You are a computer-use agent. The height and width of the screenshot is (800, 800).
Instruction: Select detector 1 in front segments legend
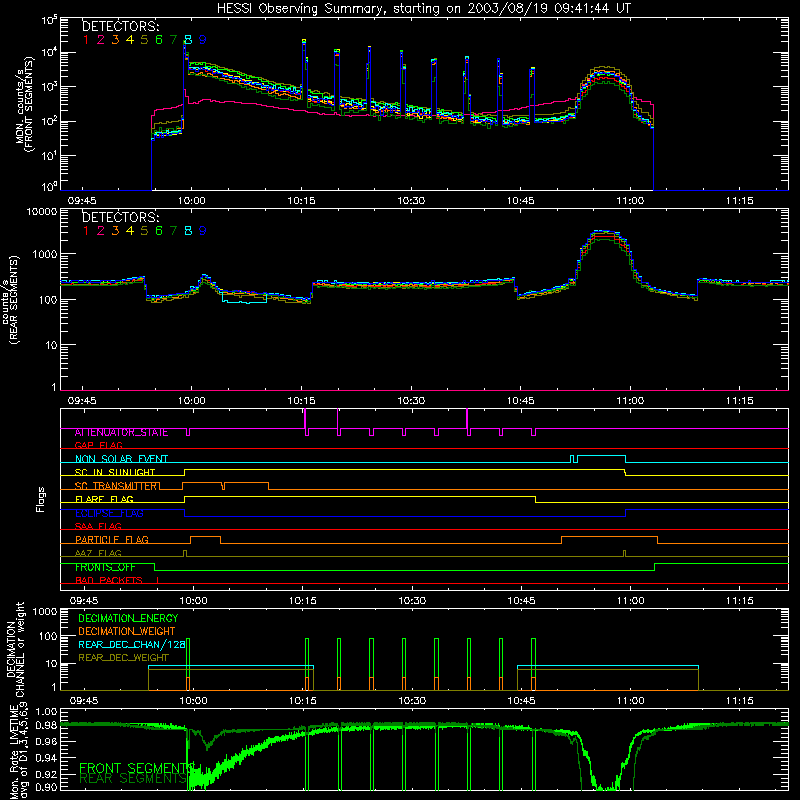point(86,40)
